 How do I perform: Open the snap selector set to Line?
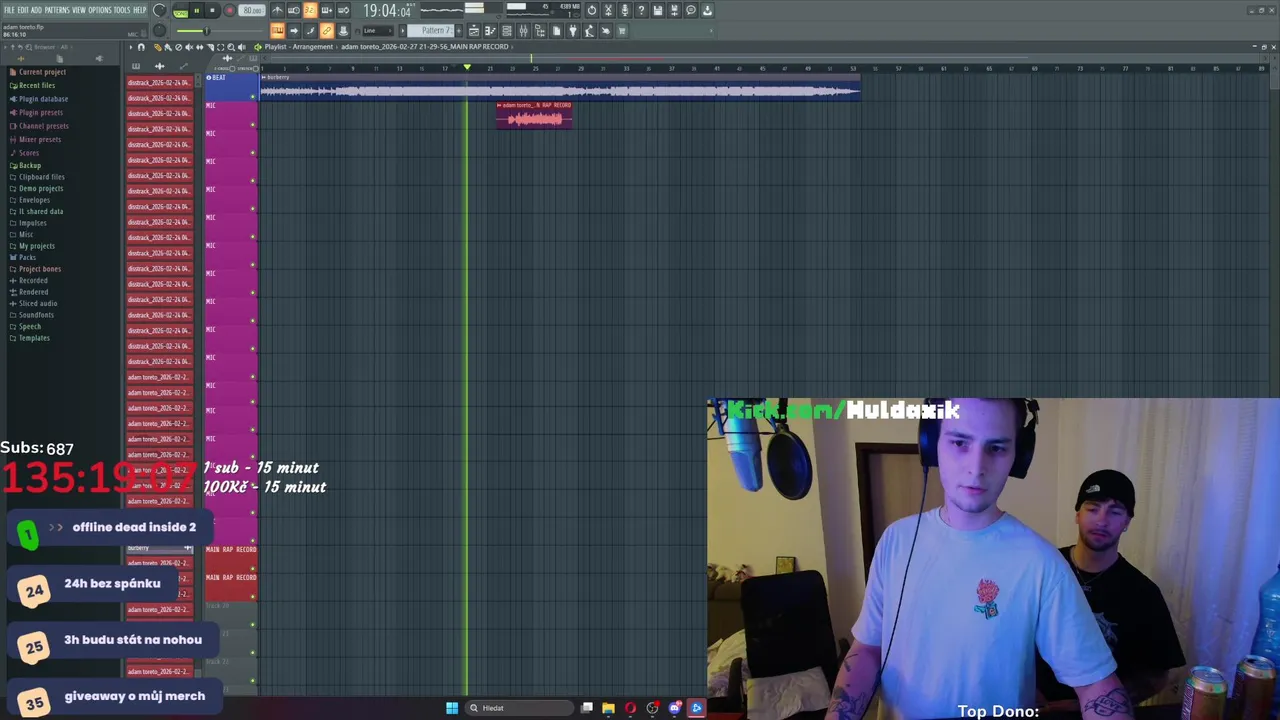pyautogui.click(x=378, y=30)
